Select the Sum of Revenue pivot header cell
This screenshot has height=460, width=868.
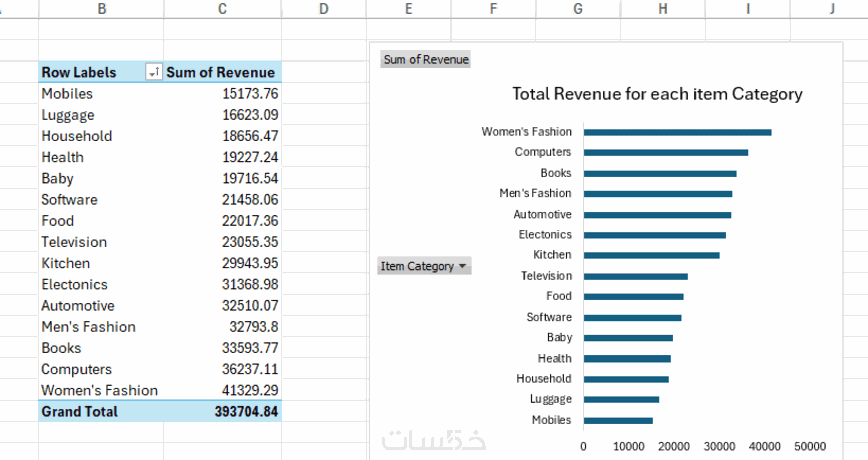pyautogui.click(x=223, y=72)
